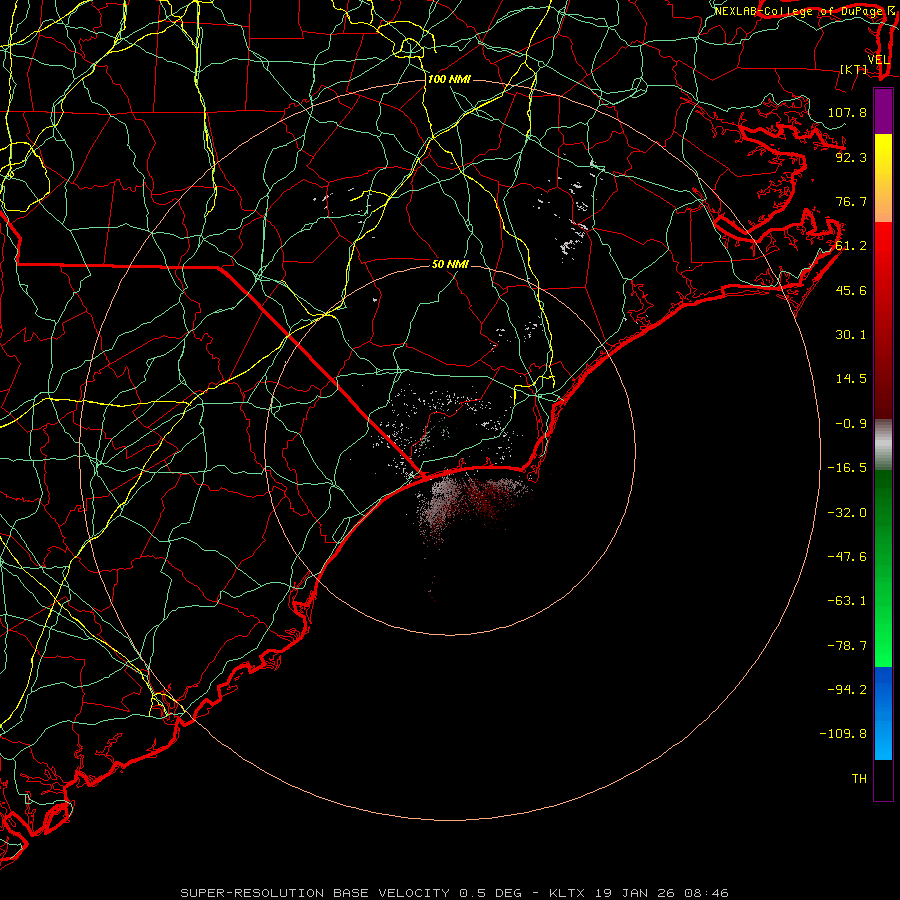This screenshot has width=900, height=900.
Task: Click the 50 NMI range ring label
Action: [x=450, y=264]
